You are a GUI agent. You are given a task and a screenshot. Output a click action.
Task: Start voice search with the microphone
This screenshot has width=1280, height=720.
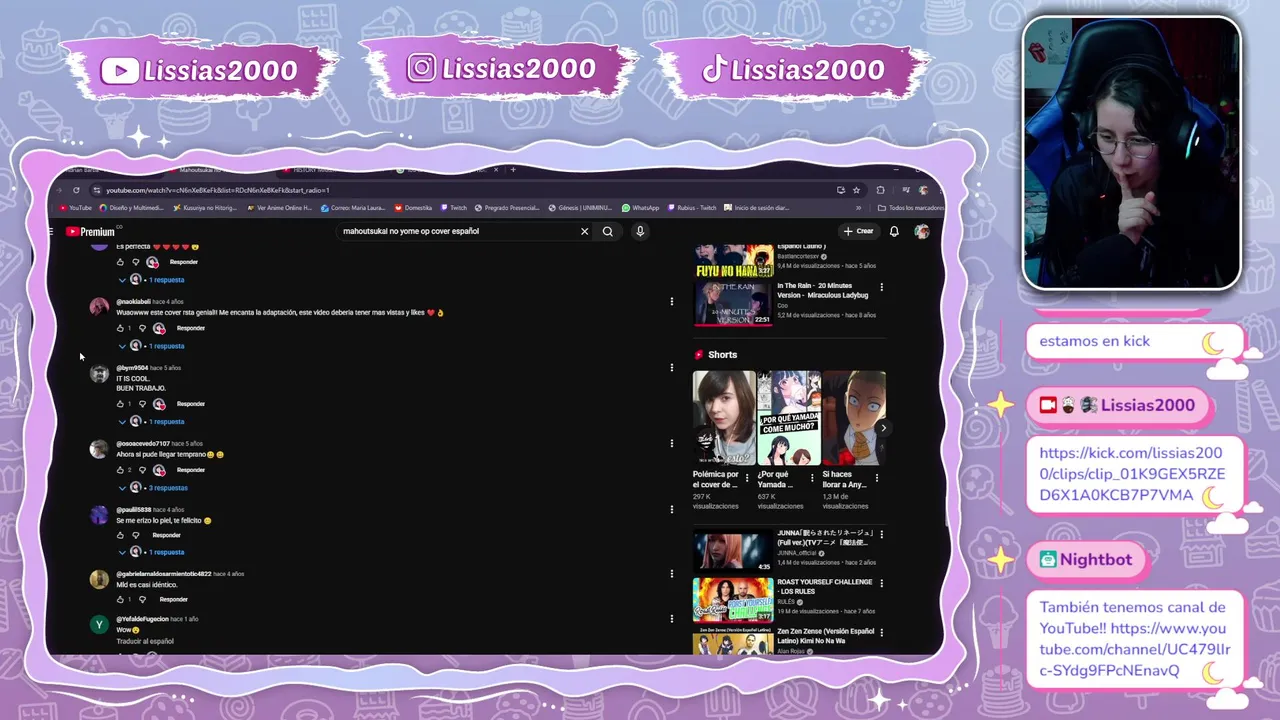(x=640, y=231)
